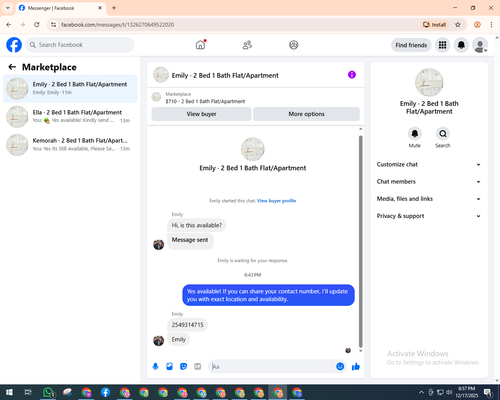Open the emoji picker
500x400 pixels.
(340, 367)
